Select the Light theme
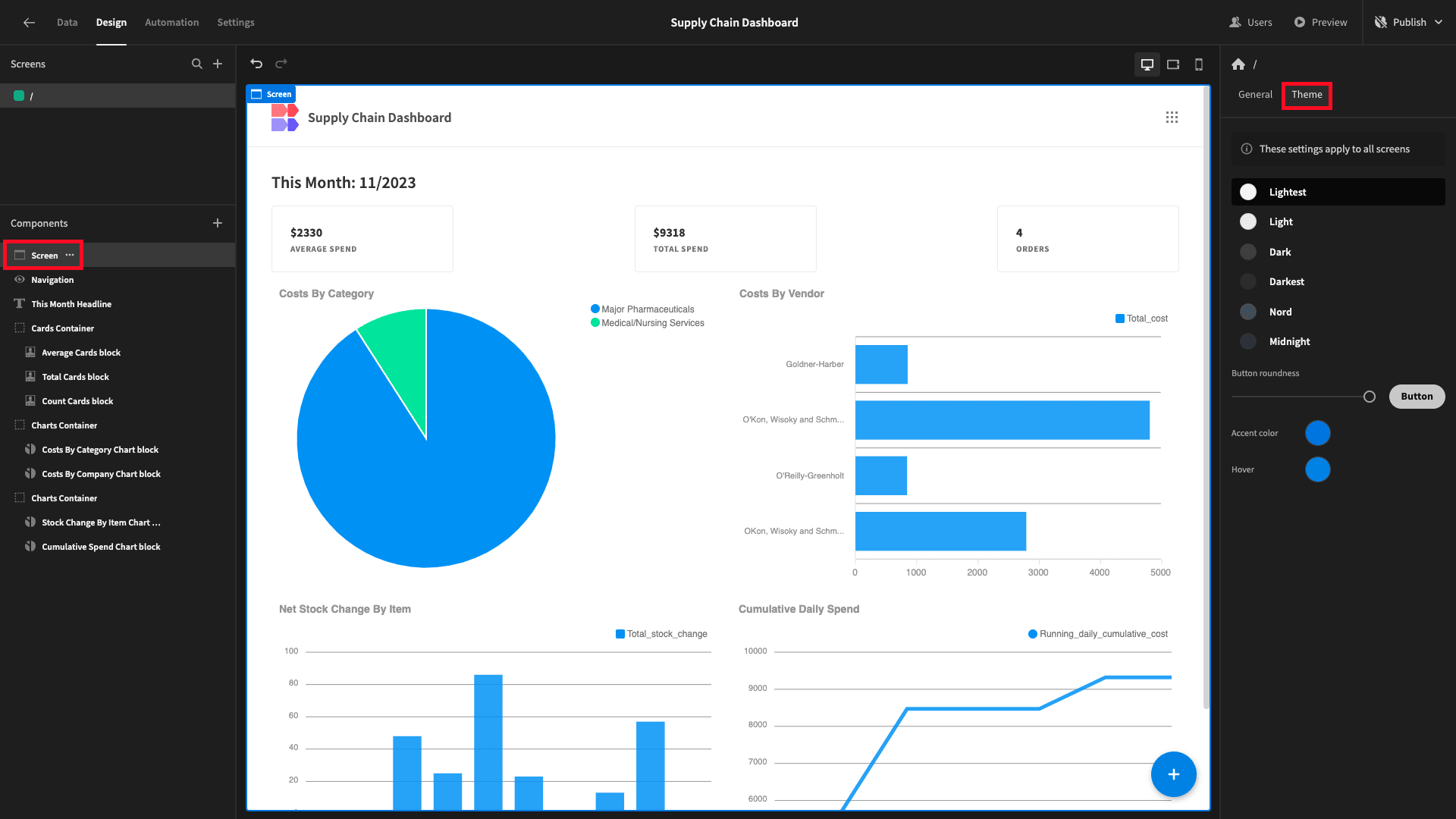This screenshot has height=819, width=1456. [x=1338, y=221]
